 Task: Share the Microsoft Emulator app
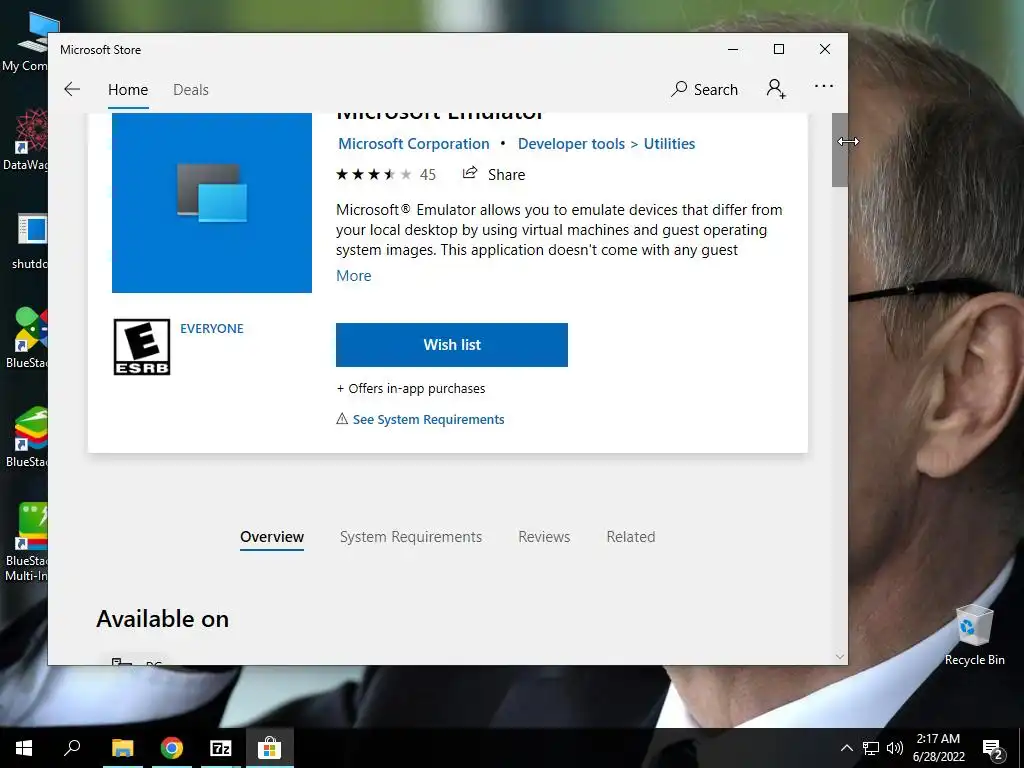[494, 174]
